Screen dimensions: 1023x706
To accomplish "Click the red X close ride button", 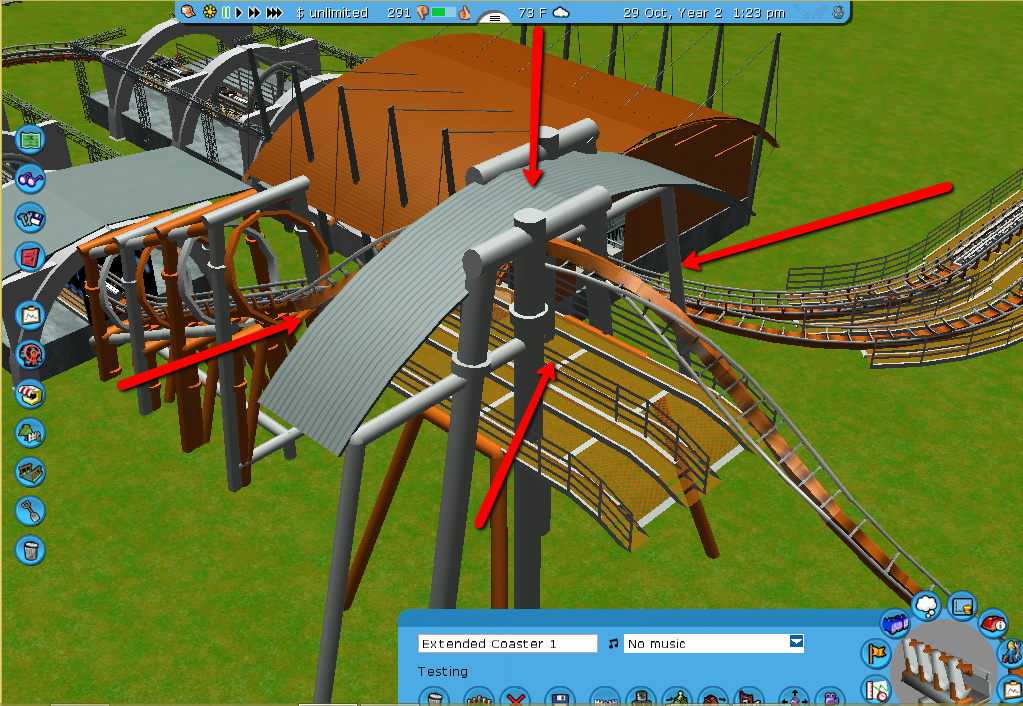I will click(x=515, y=698).
